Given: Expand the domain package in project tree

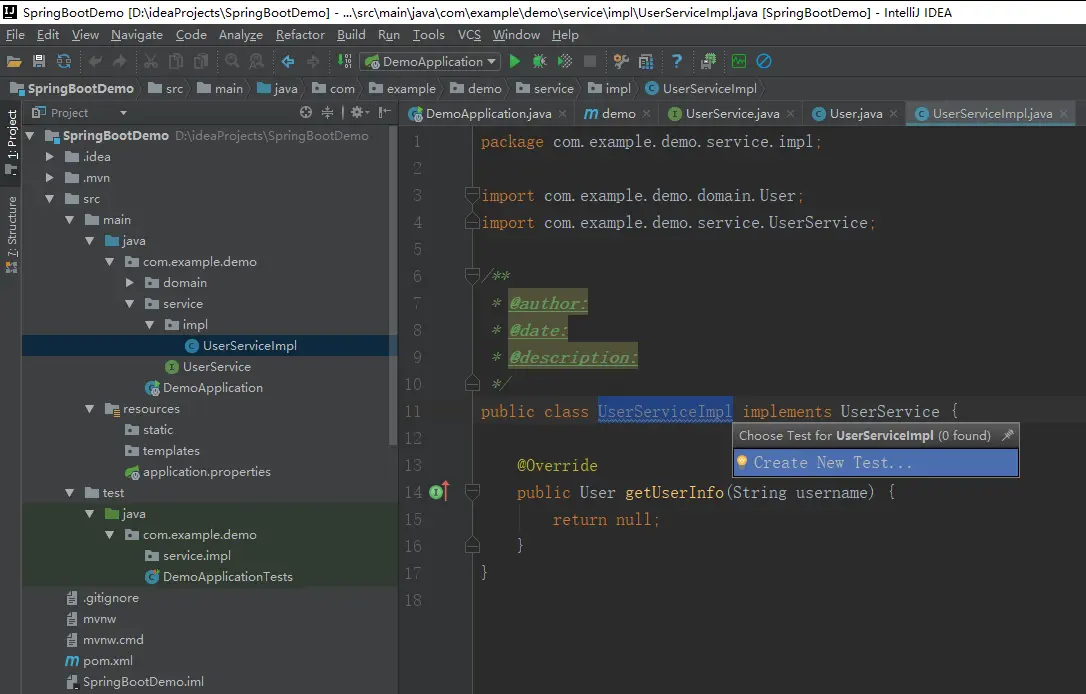Looking at the screenshot, I should point(130,283).
